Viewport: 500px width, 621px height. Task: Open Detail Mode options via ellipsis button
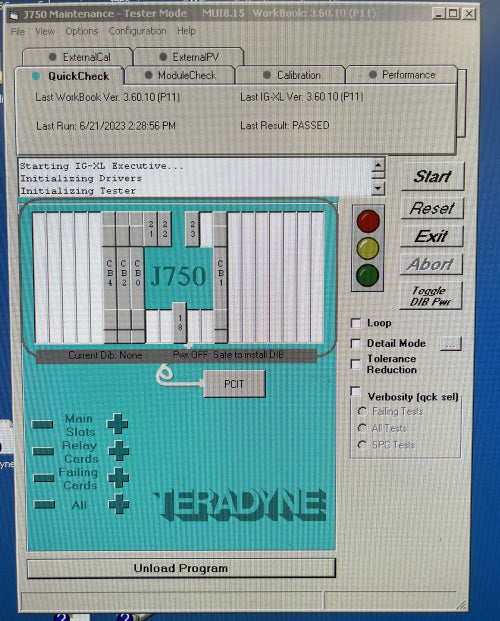coord(450,344)
